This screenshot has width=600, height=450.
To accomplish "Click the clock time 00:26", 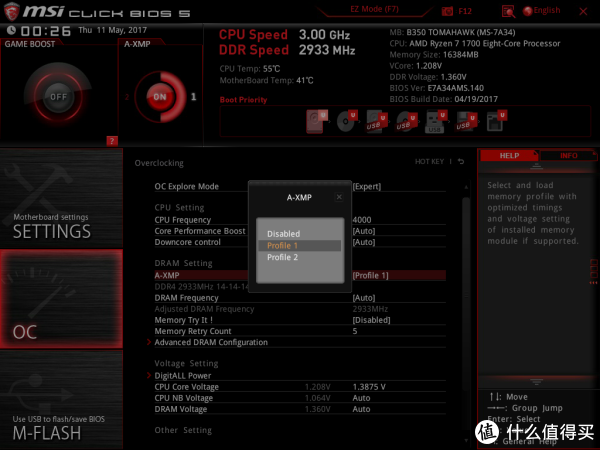I will (46, 31).
